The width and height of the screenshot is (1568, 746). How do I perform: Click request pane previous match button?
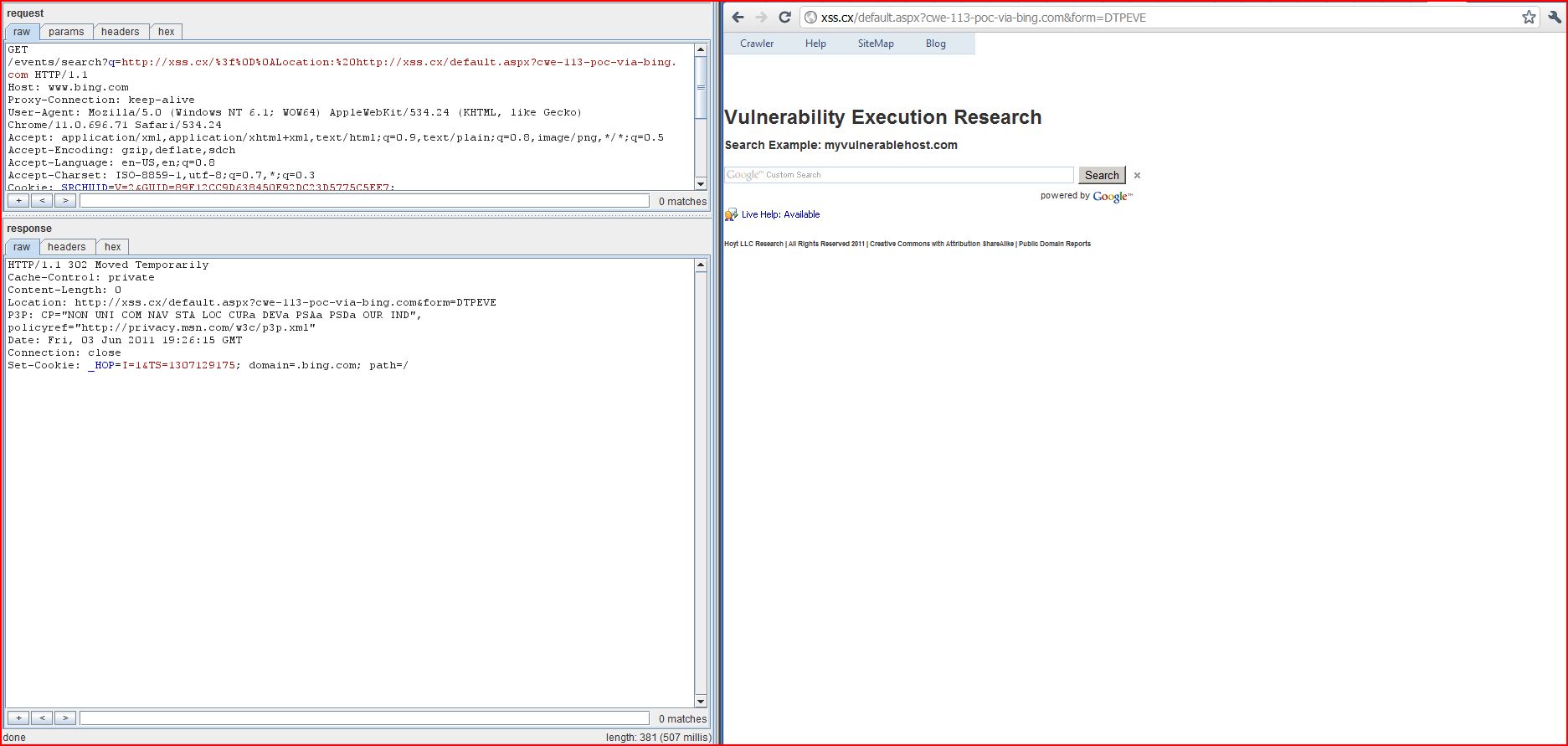[42, 201]
